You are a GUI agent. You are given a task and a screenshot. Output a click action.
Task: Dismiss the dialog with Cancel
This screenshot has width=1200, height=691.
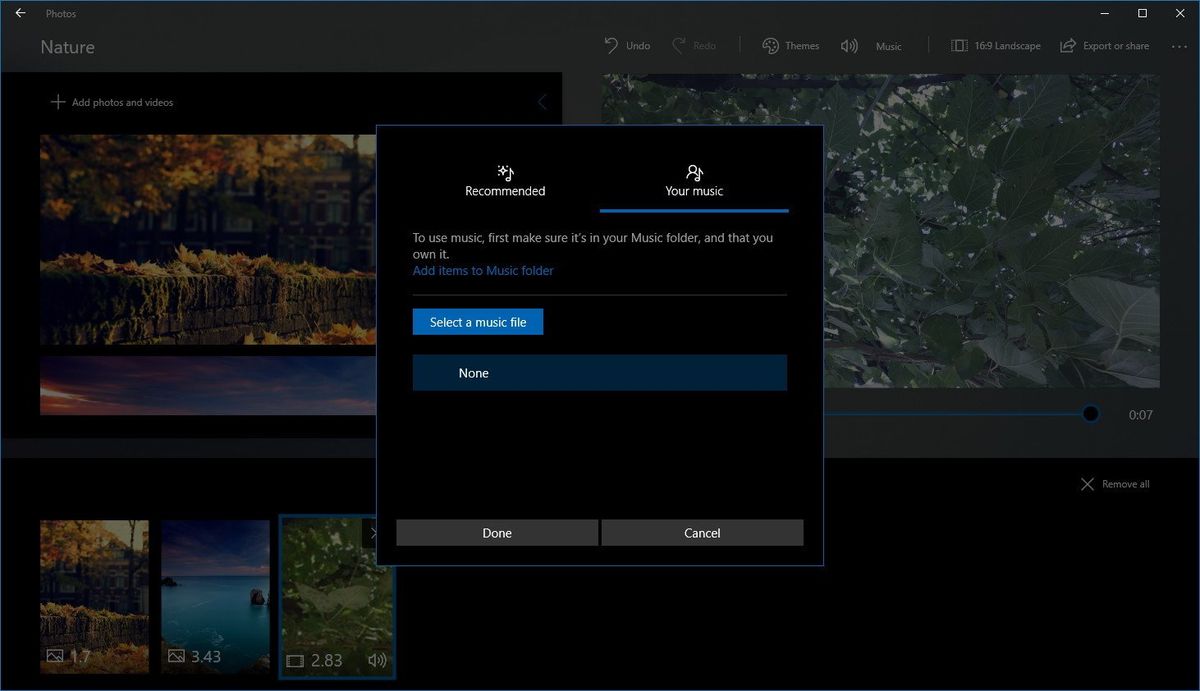pos(701,532)
